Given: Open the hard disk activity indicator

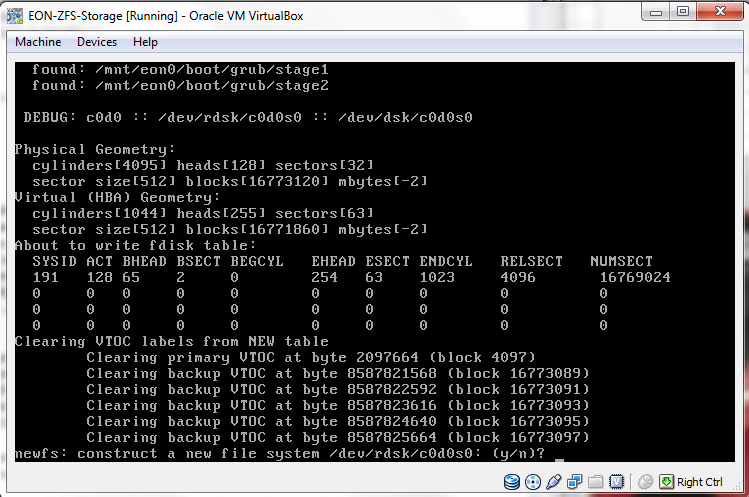Looking at the screenshot, I should point(512,482).
